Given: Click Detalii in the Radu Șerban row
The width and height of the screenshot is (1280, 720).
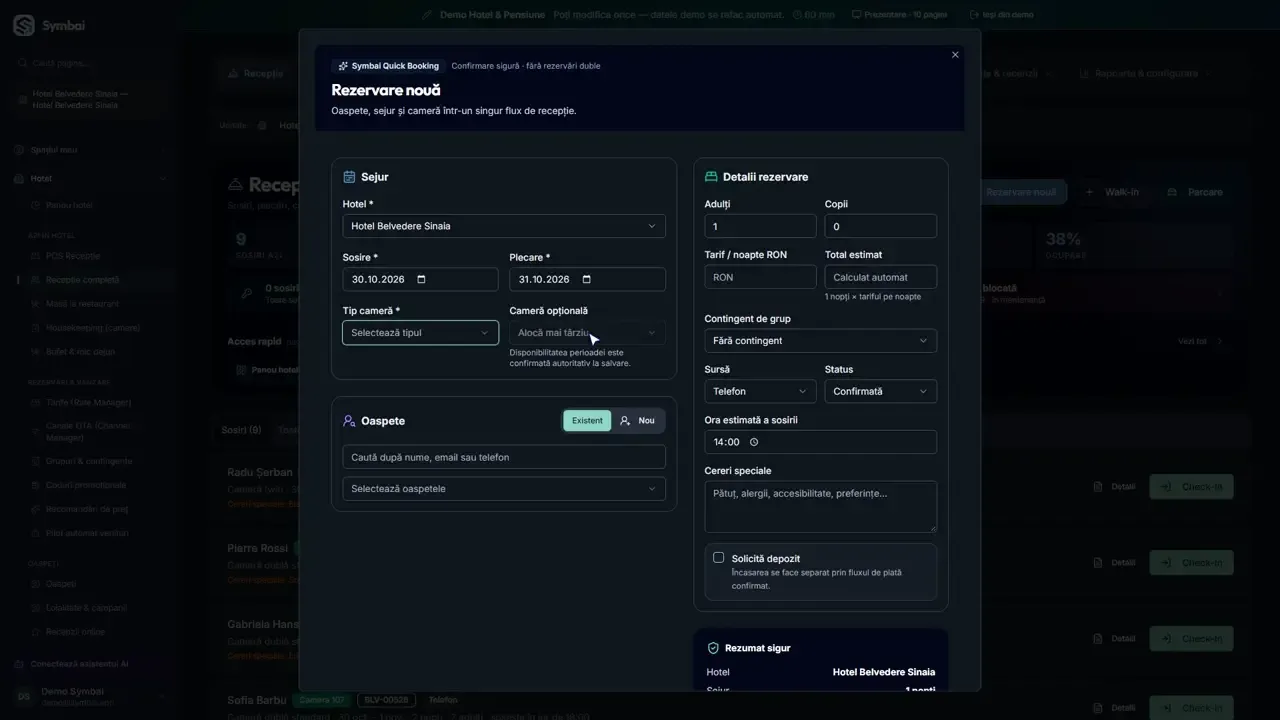Looking at the screenshot, I should pyautogui.click(x=1114, y=487).
